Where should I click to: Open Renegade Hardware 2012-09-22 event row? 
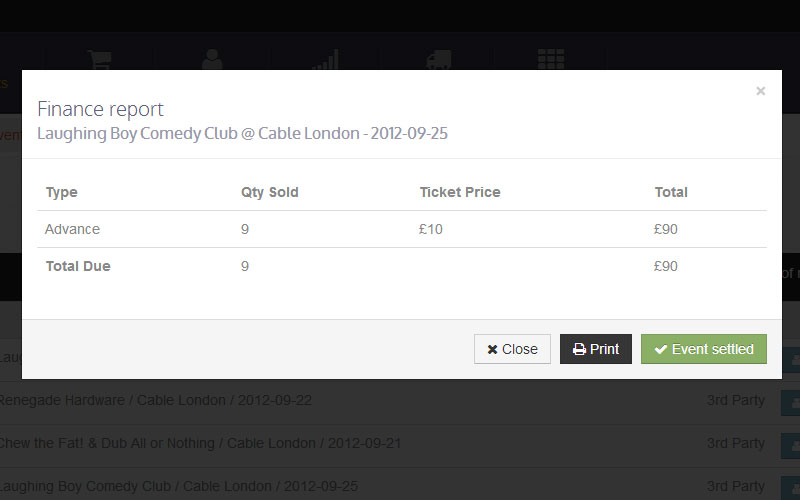(155, 401)
